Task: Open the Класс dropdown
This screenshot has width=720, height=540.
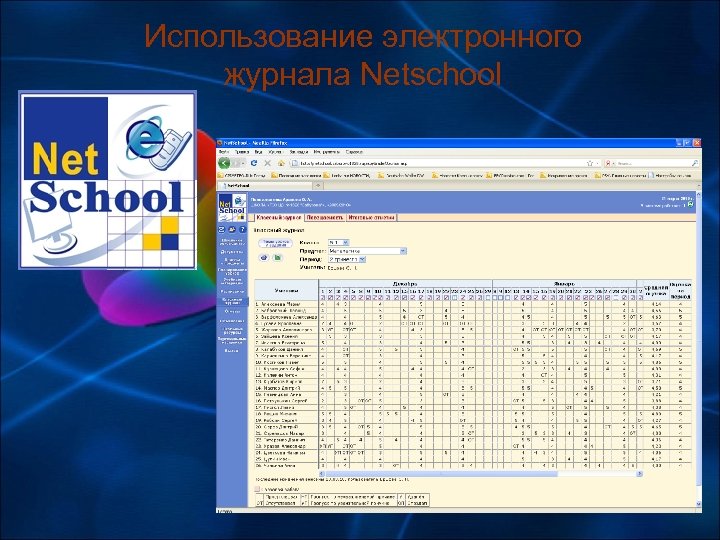Action: click(339, 242)
